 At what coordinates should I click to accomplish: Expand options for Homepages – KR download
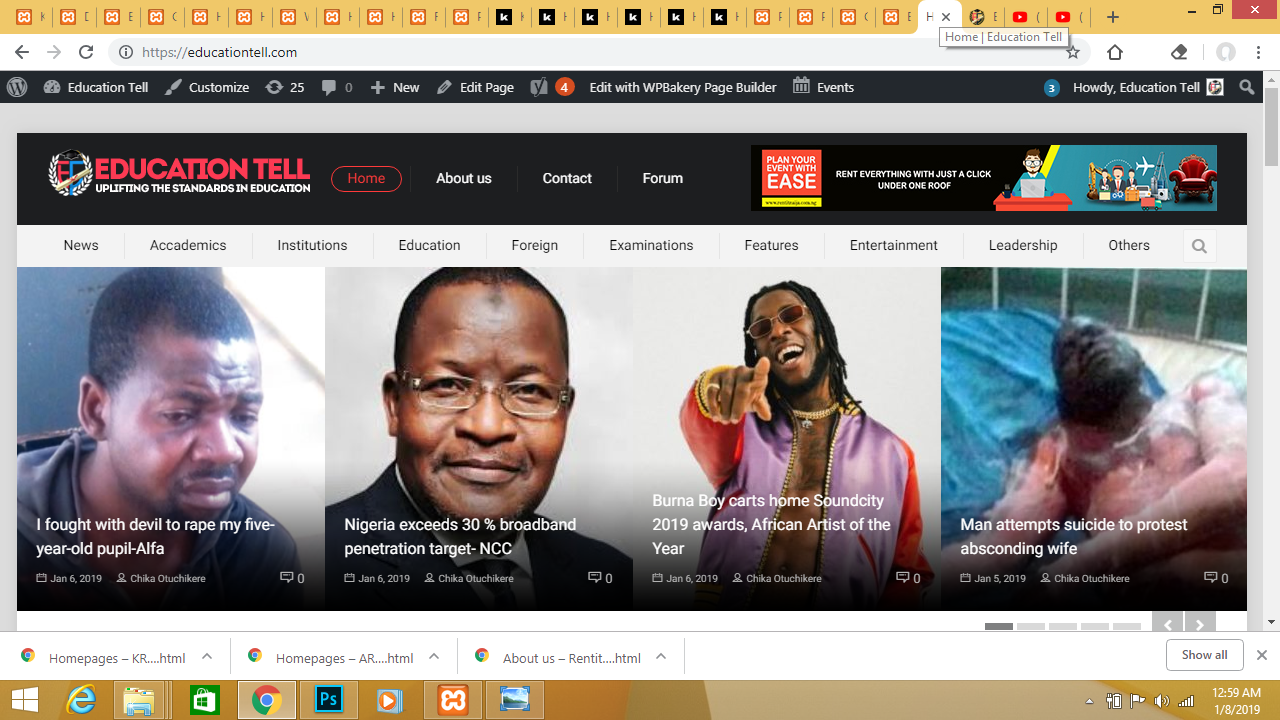(207, 657)
